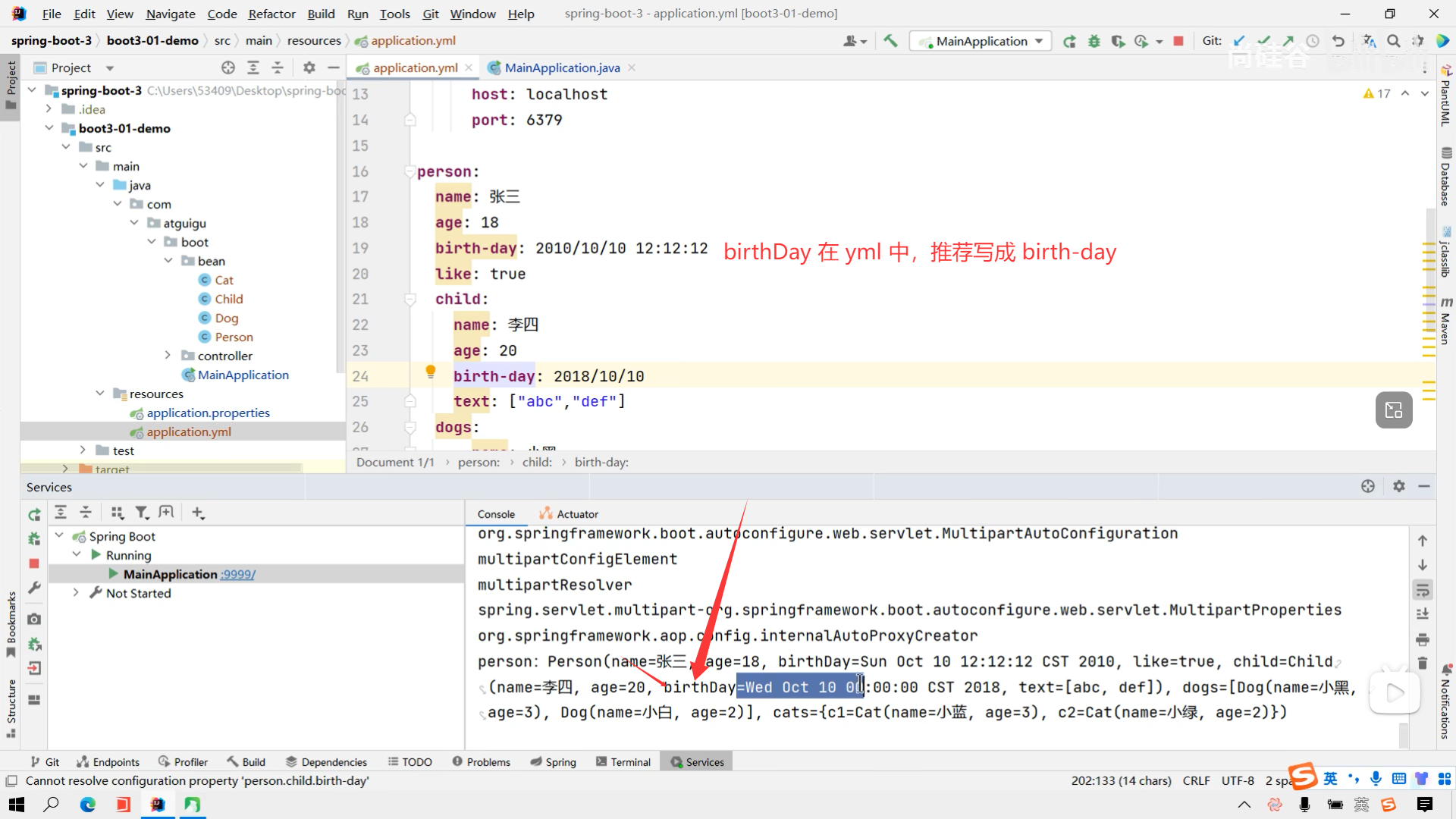Open the Terminal tool window button
This screenshot has width=1456, height=819.
623,762
